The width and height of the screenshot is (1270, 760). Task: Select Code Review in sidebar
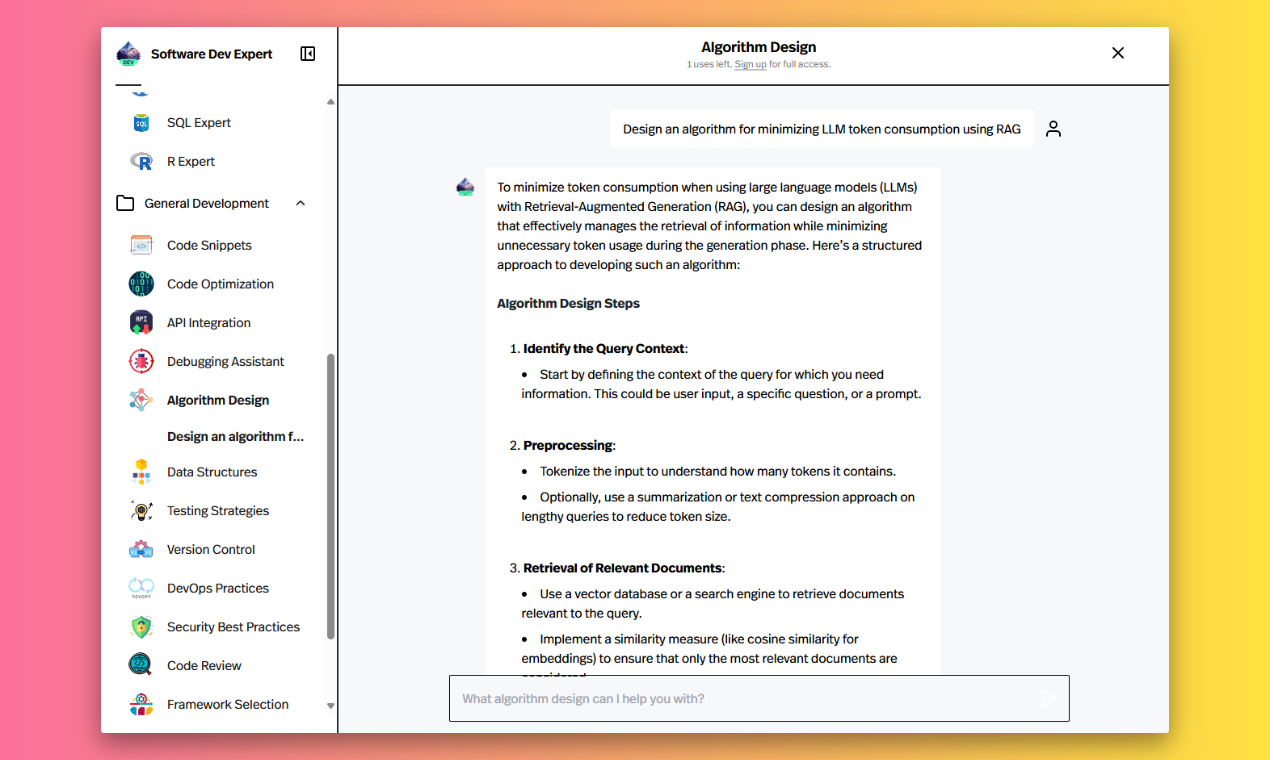[204, 665]
